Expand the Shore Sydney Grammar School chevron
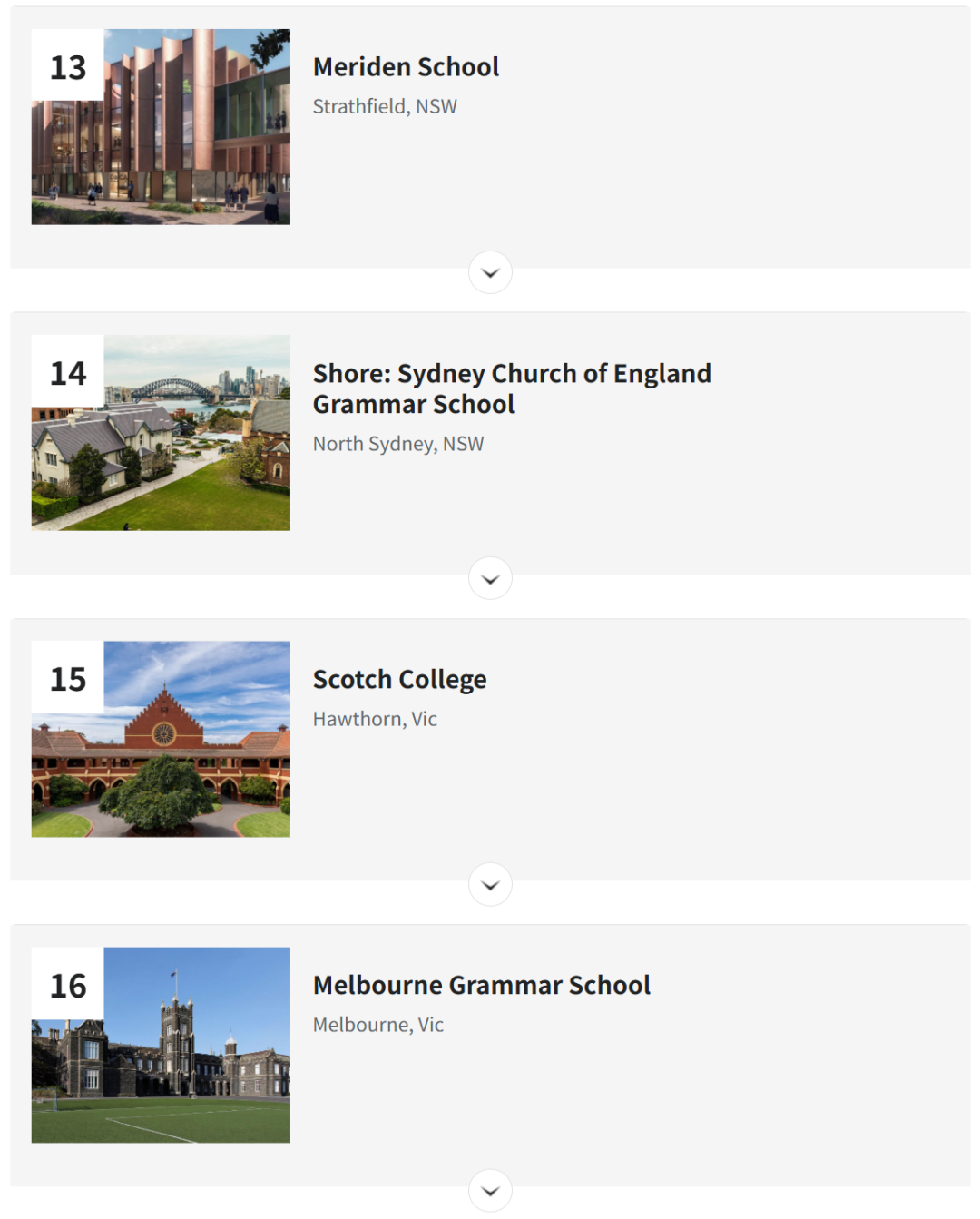980x1219 pixels. pos(490,578)
